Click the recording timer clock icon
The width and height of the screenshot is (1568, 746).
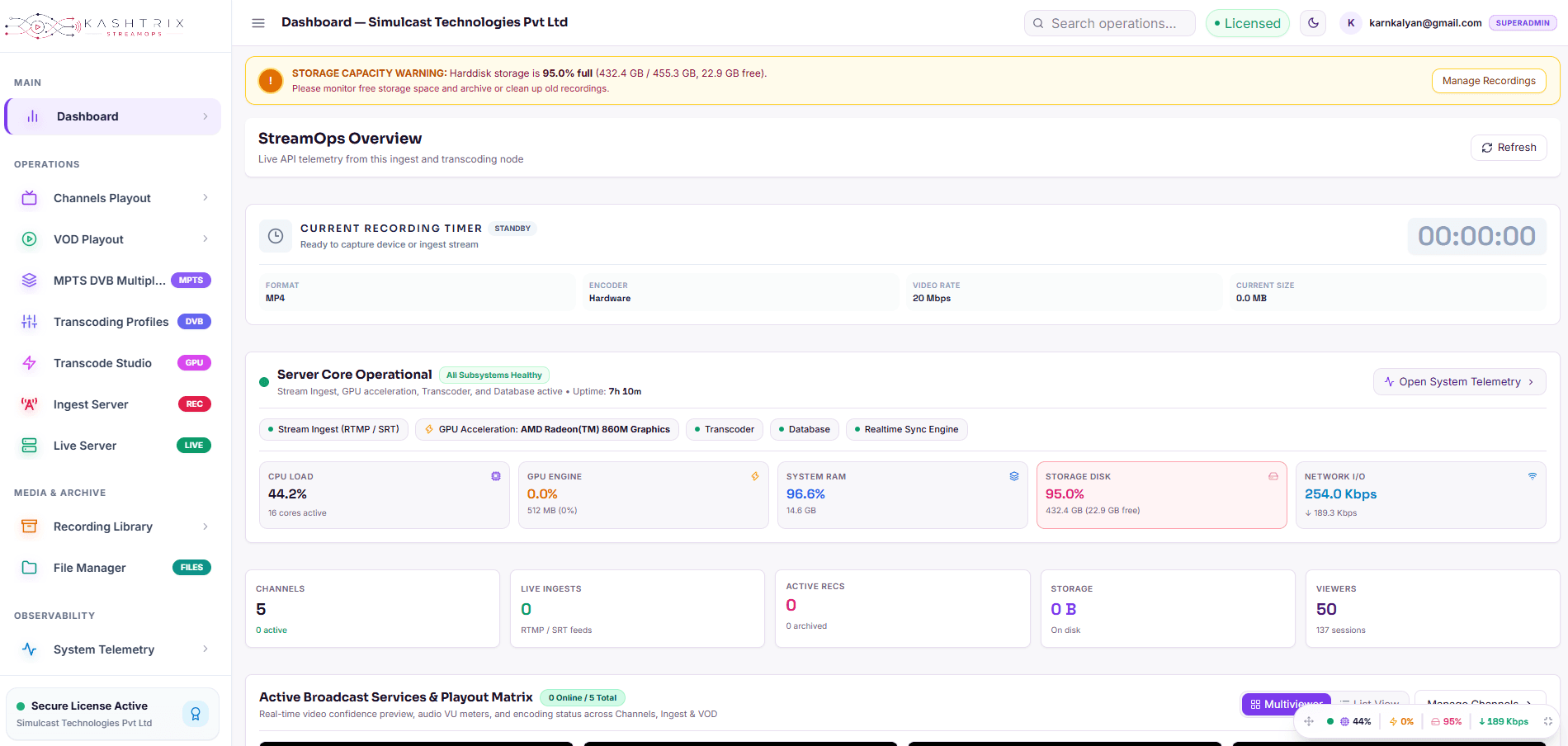276,236
